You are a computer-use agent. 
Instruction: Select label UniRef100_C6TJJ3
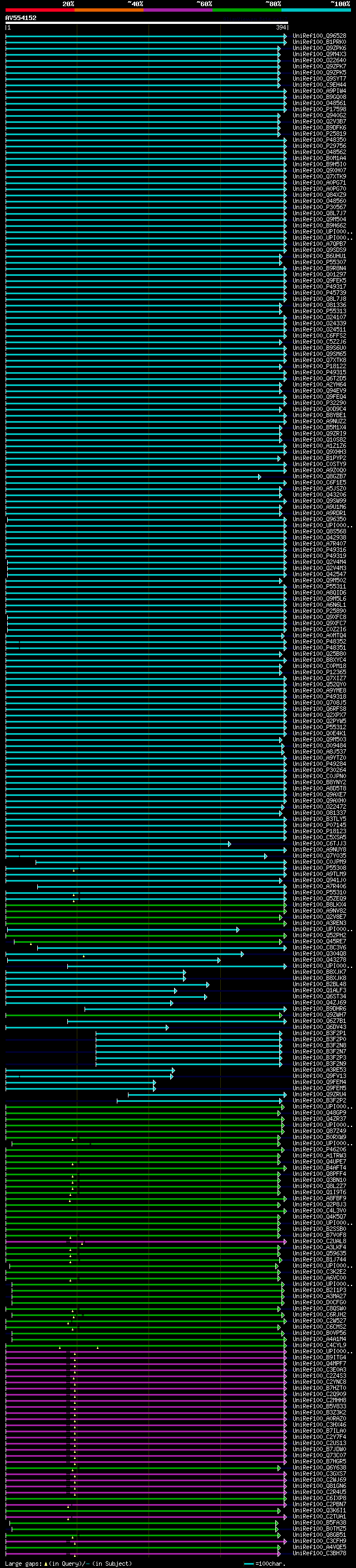(x=319, y=844)
